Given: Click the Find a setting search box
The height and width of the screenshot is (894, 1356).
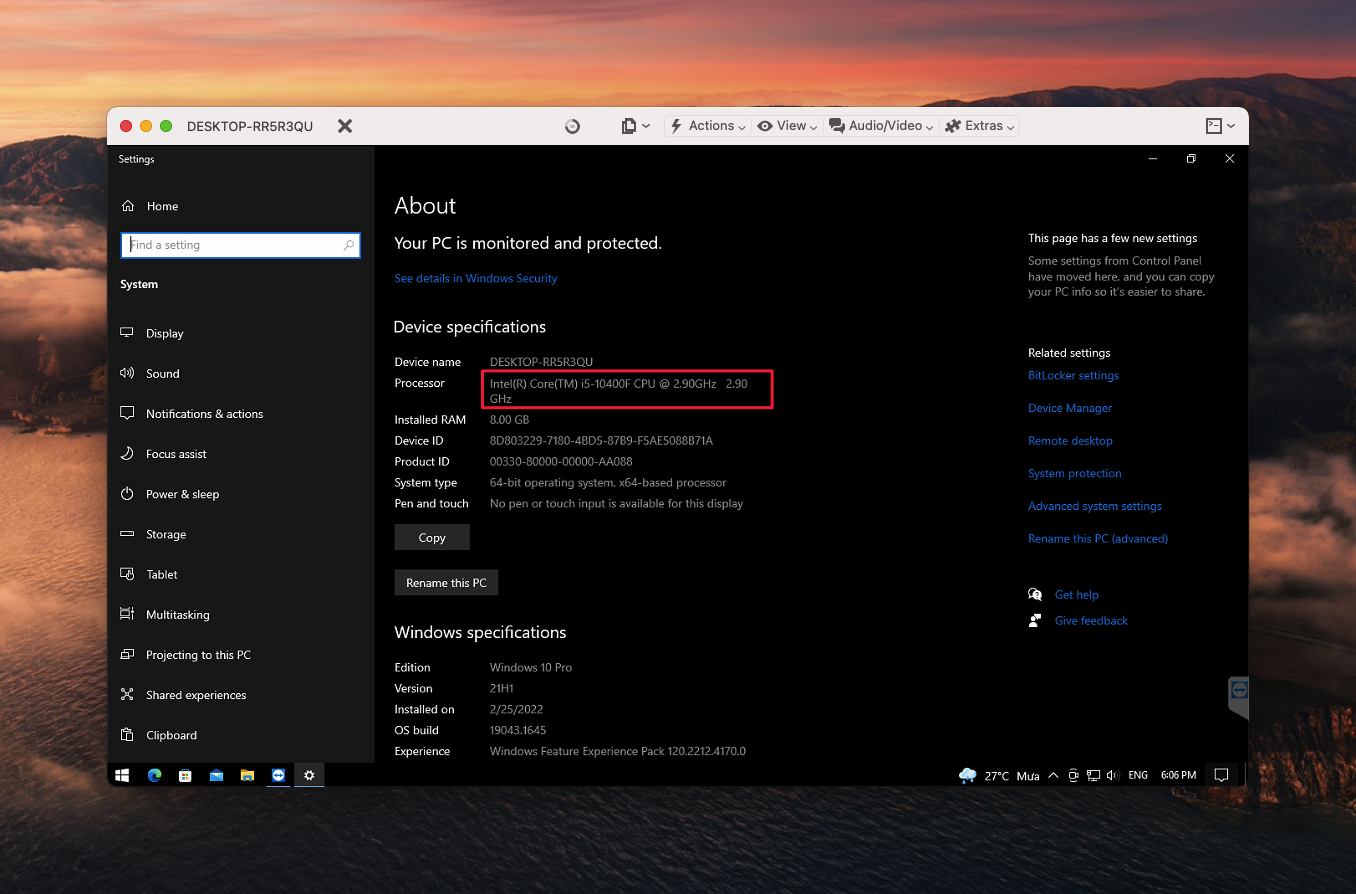Looking at the screenshot, I should (235, 245).
